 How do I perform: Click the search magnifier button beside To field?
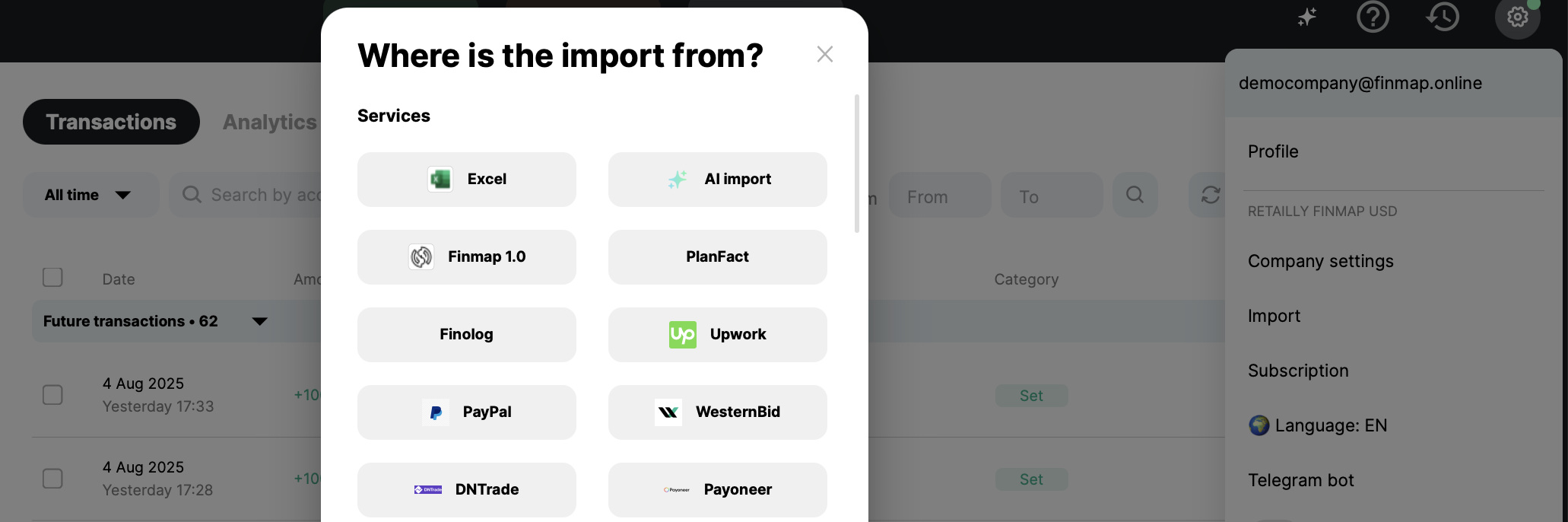tap(1135, 195)
